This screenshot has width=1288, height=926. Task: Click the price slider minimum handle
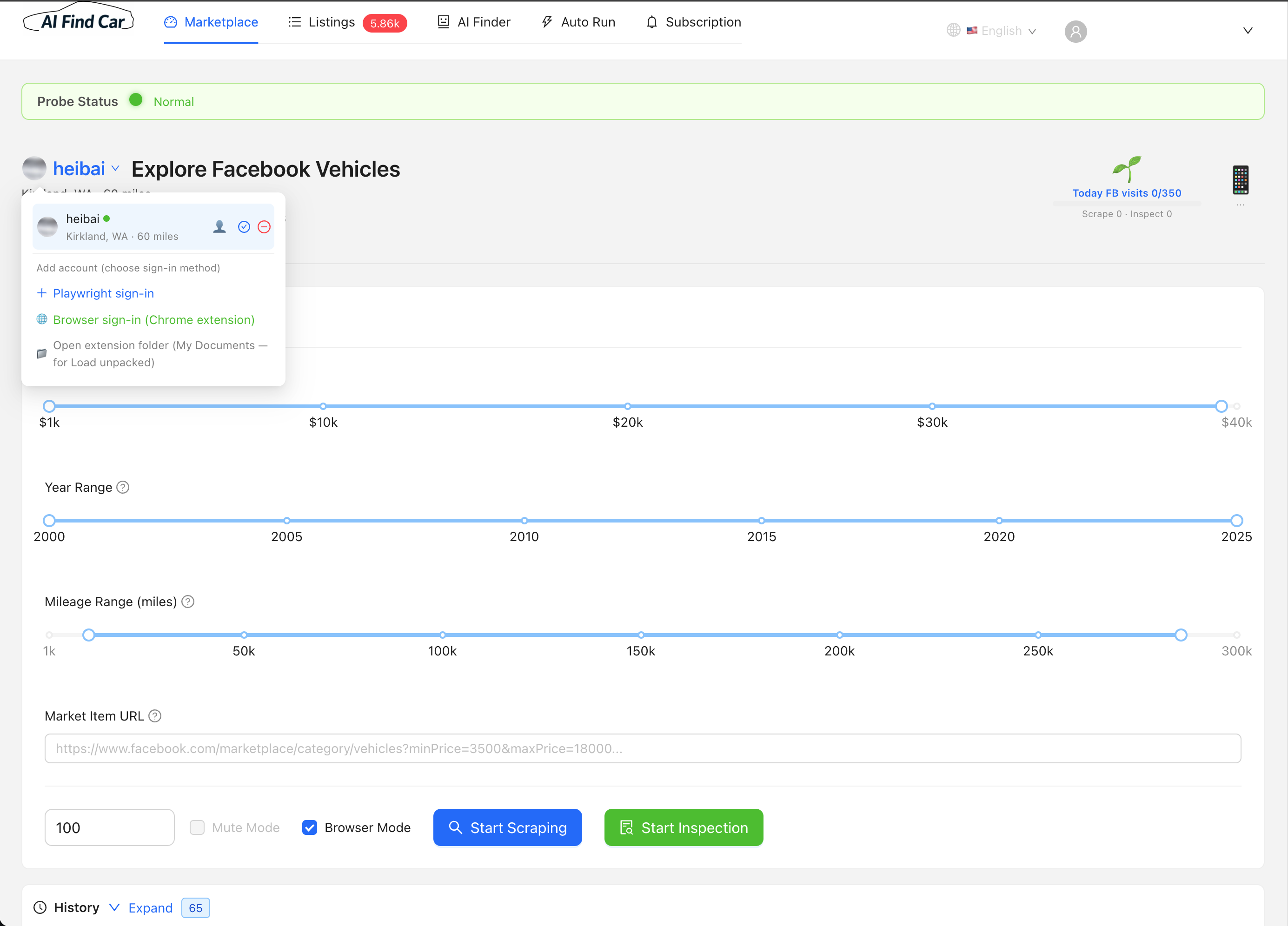49,406
